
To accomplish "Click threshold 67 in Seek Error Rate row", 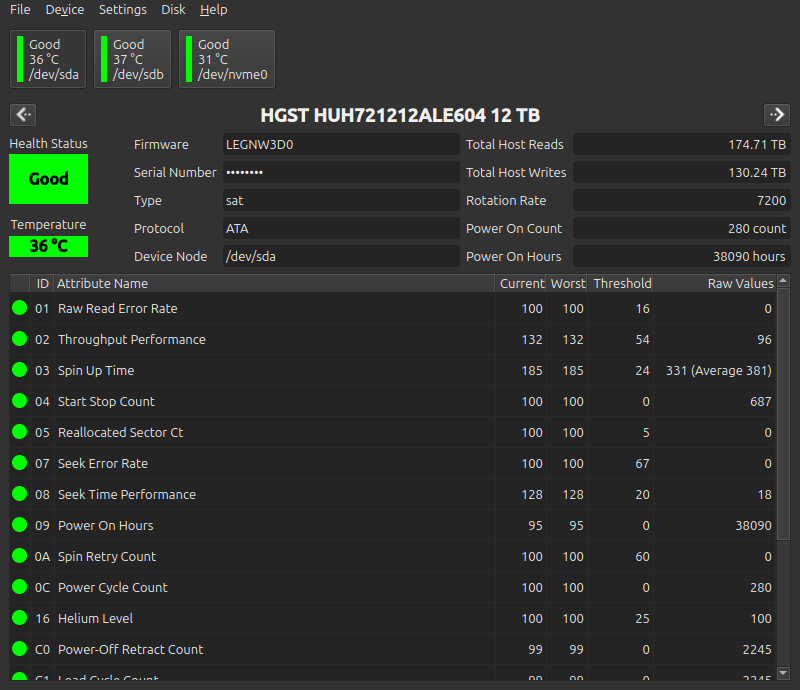I will pos(642,463).
